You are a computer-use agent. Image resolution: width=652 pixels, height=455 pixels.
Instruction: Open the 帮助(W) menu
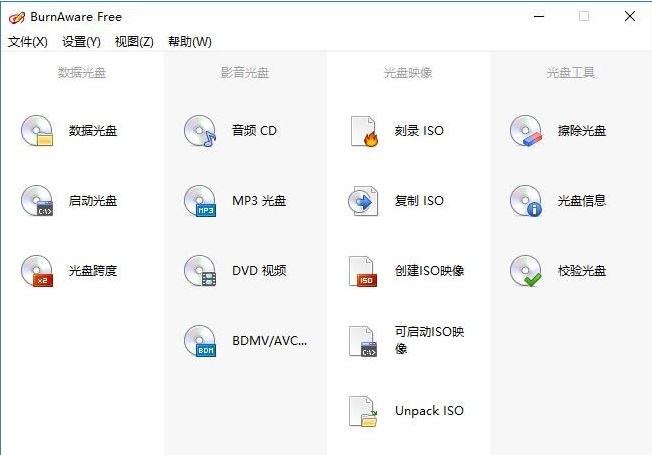[190, 42]
